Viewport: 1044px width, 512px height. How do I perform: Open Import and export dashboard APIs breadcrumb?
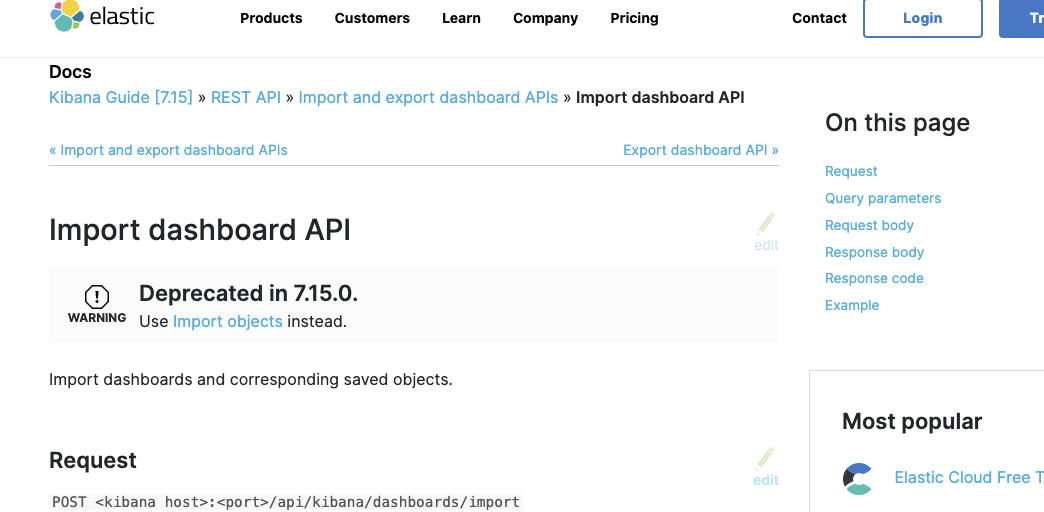coord(428,97)
